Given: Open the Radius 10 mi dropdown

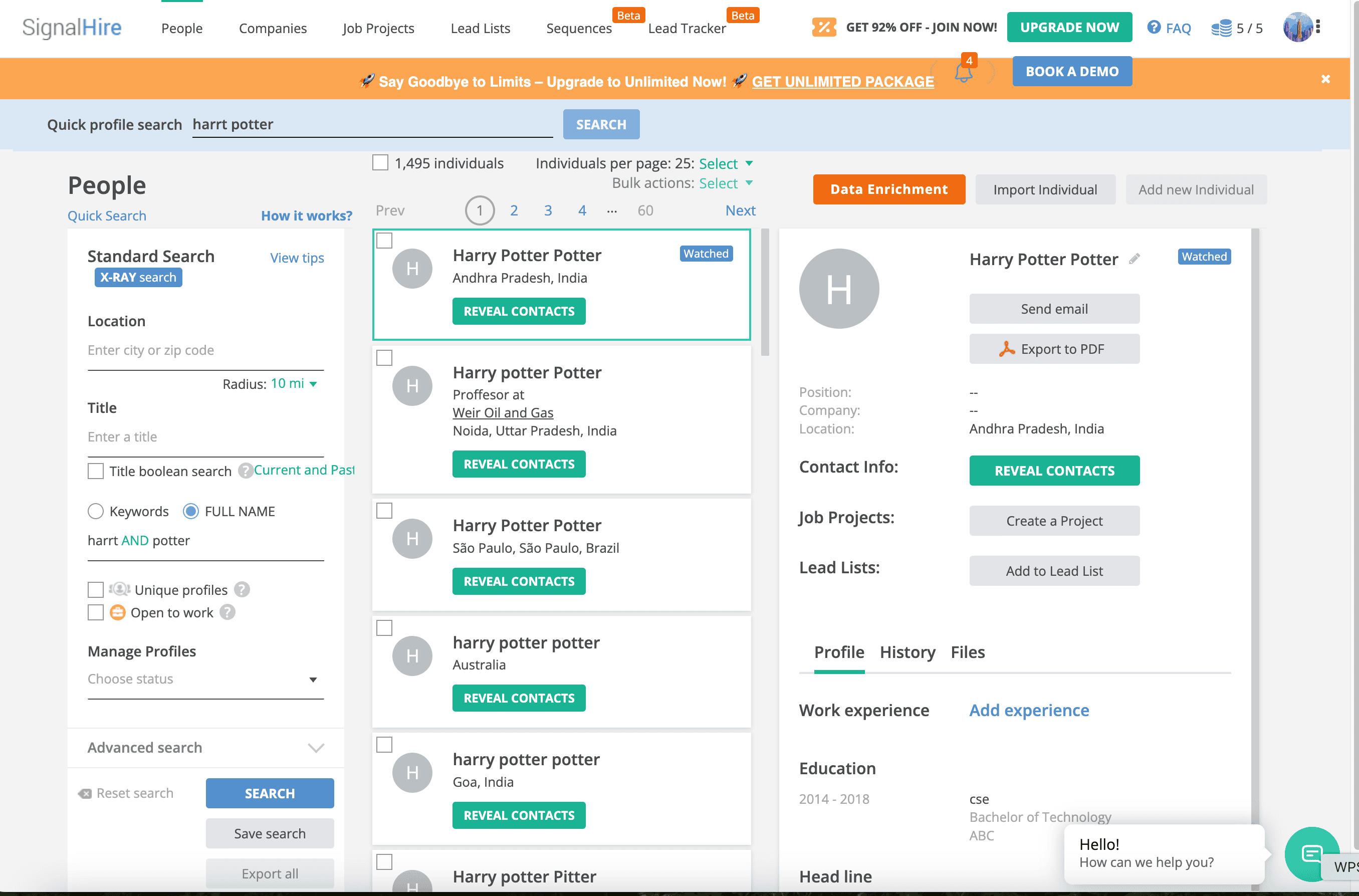Looking at the screenshot, I should click(294, 383).
